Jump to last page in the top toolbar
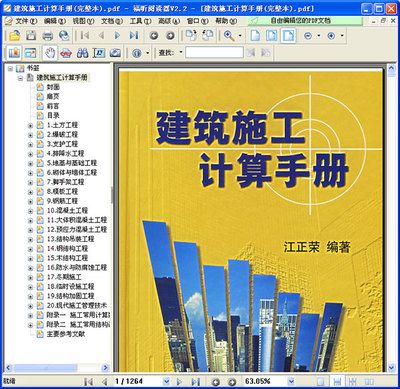 point(134,35)
